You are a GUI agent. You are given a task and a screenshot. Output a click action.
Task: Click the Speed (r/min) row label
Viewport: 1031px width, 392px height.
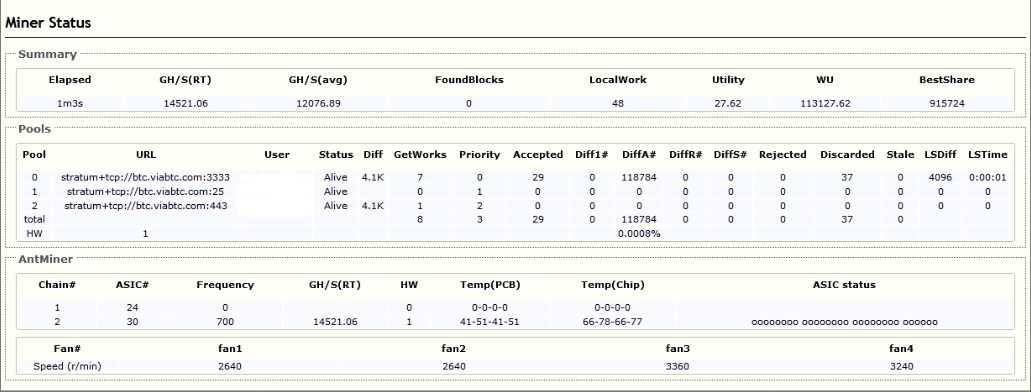(x=67, y=366)
